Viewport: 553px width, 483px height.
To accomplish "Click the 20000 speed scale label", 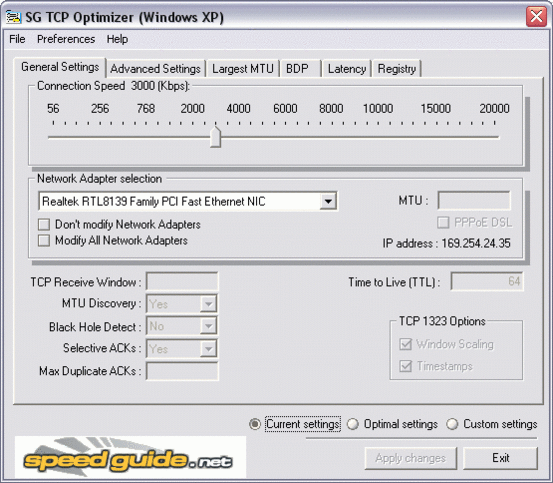I will tap(494, 109).
